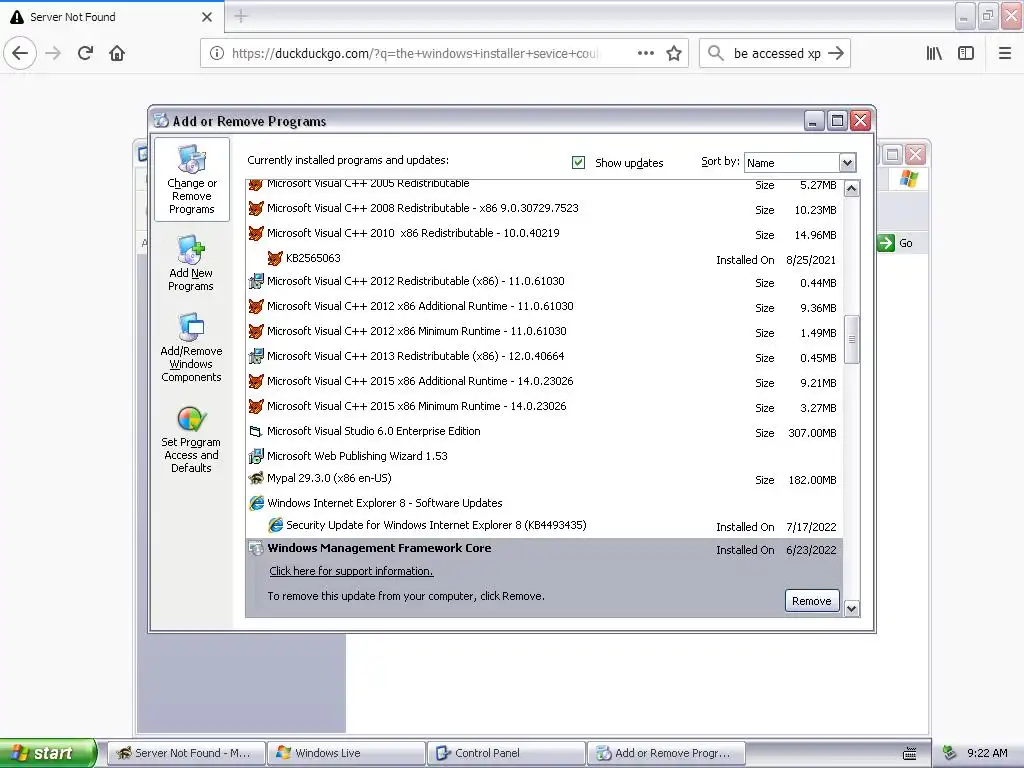Click icon of Visual C++ 2013 Redistributable (x86)
Screen dimensions: 1024x768
(256, 356)
